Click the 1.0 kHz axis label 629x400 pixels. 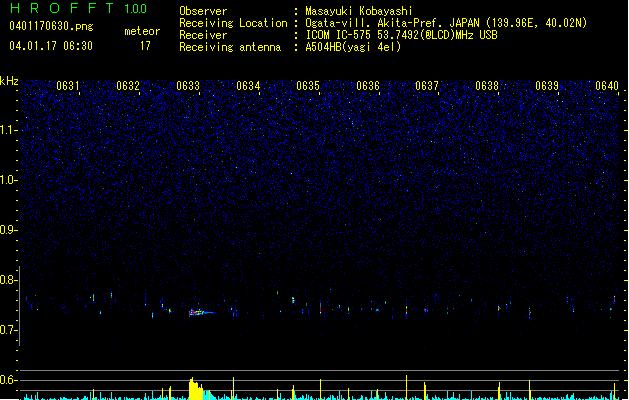coord(8,180)
